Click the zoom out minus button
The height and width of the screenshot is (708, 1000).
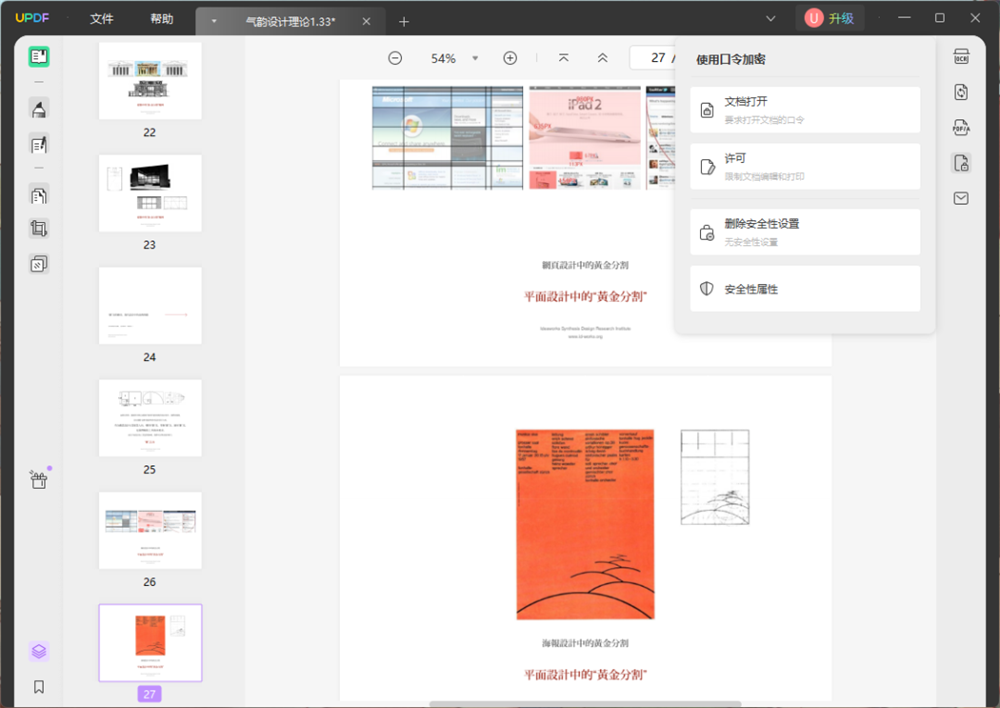[395, 58]
